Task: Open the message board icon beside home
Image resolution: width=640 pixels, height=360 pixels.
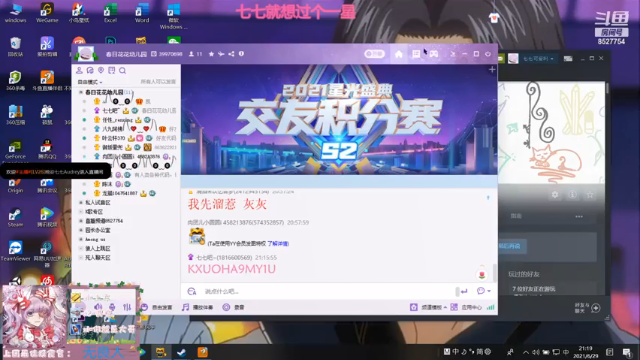Action: pyautogui.click(x=416, y=54)
